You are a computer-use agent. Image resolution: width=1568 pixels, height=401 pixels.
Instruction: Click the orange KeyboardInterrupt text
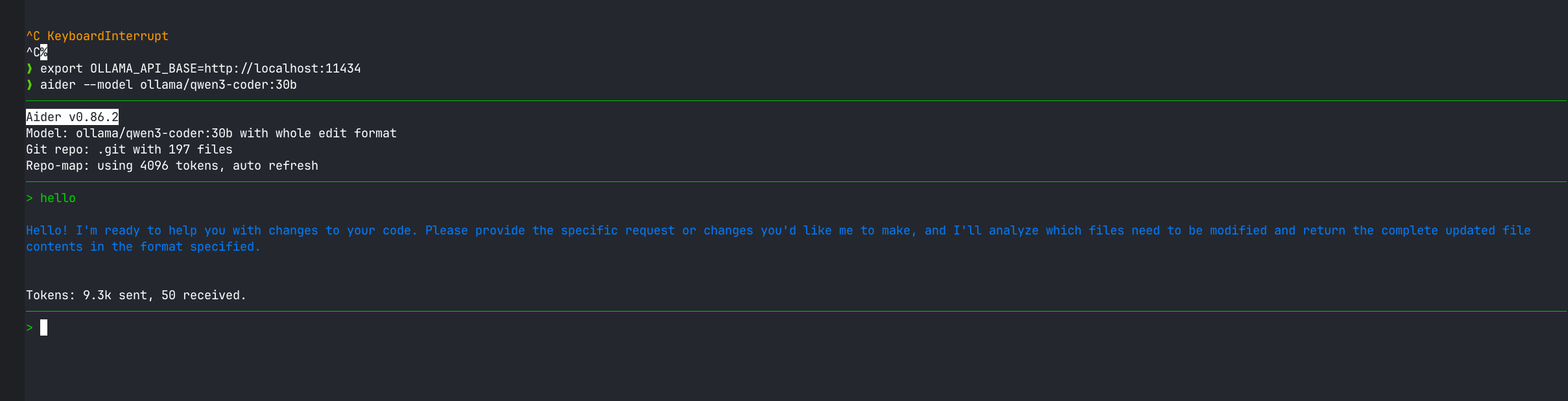(108, 36)
